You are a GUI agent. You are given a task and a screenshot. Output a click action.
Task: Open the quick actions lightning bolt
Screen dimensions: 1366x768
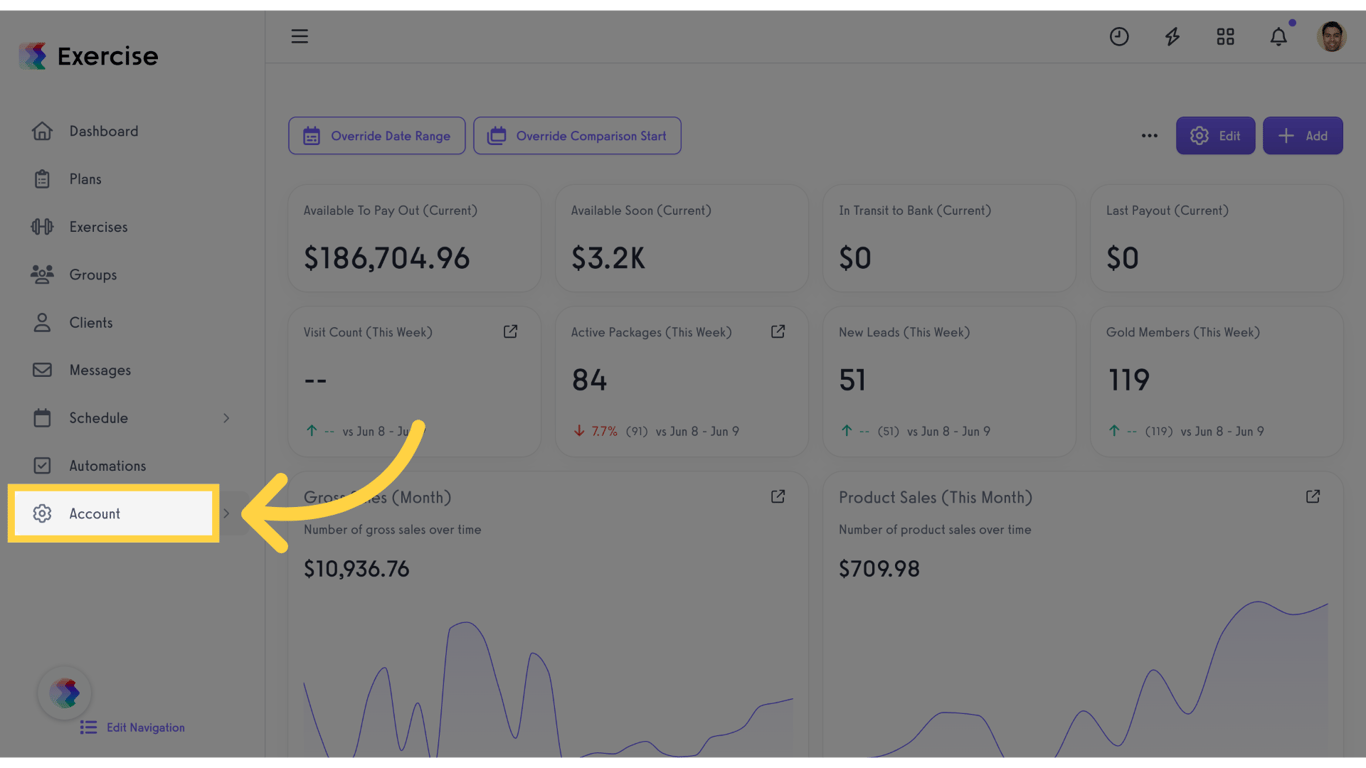(x=1172, y=37)
